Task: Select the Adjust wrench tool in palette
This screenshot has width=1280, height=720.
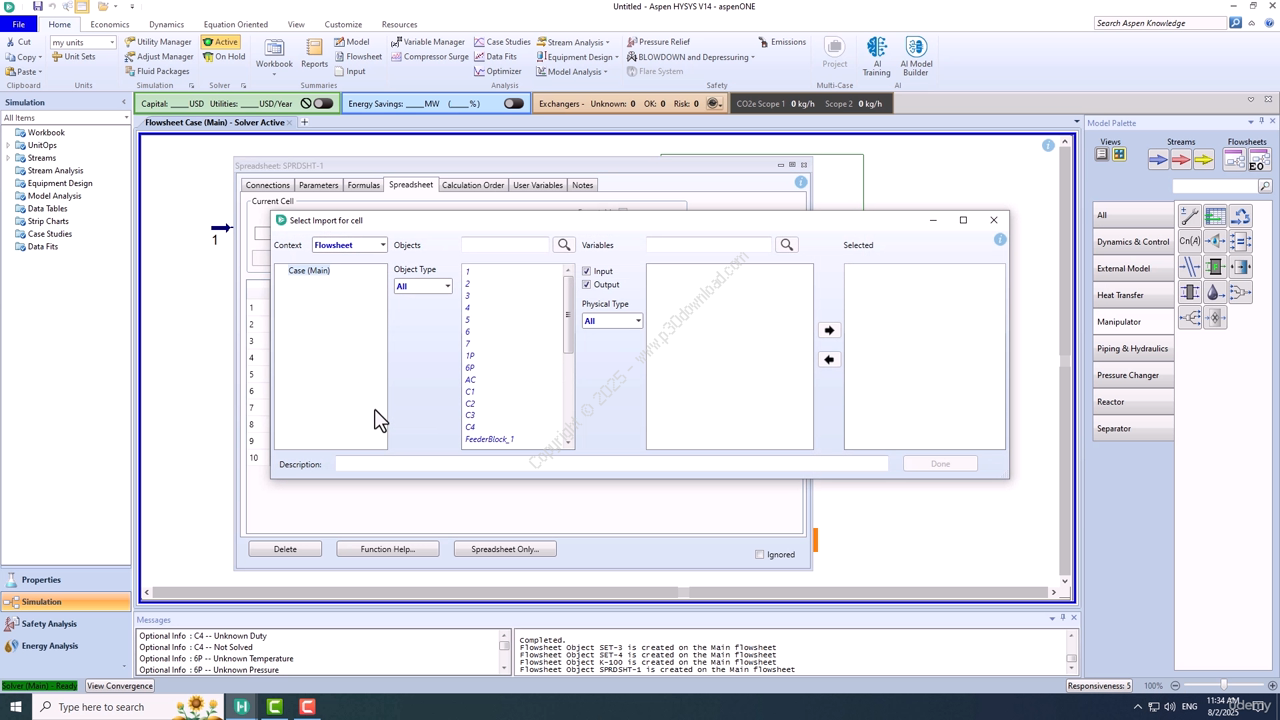Action: [1190, 215]
